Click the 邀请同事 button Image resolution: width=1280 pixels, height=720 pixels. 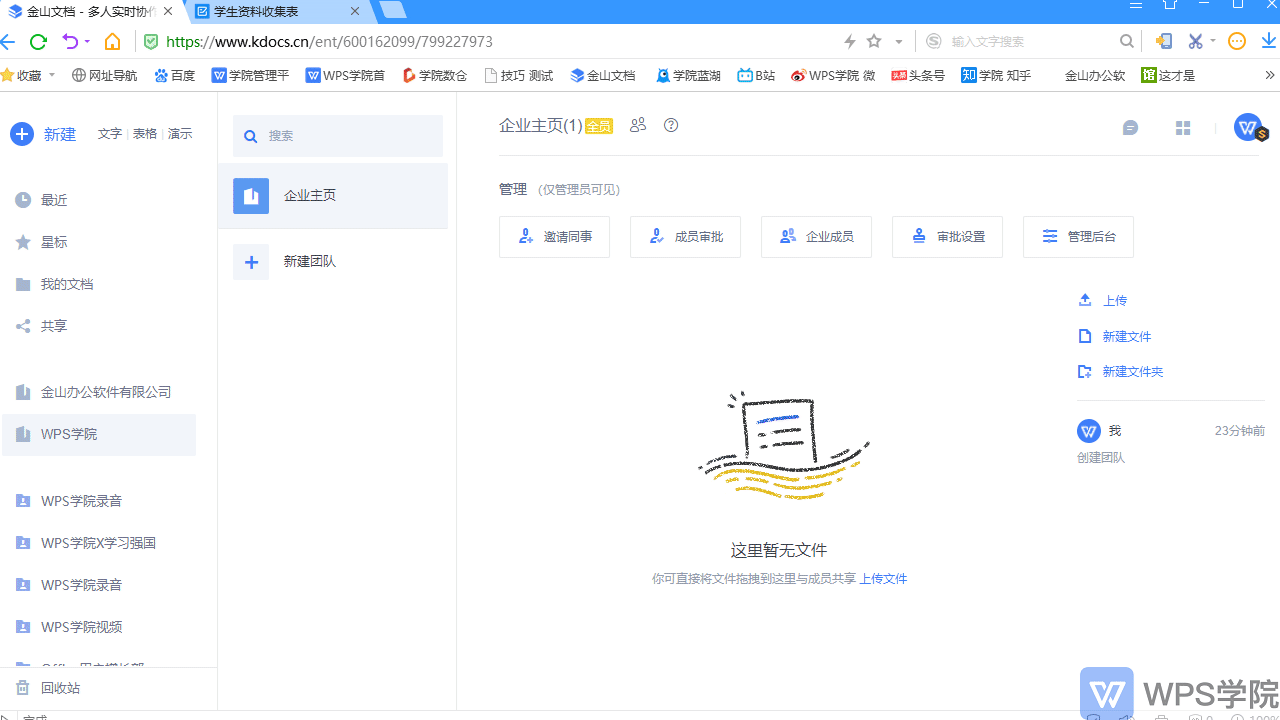pyautogui.click(x=554, y=237)
